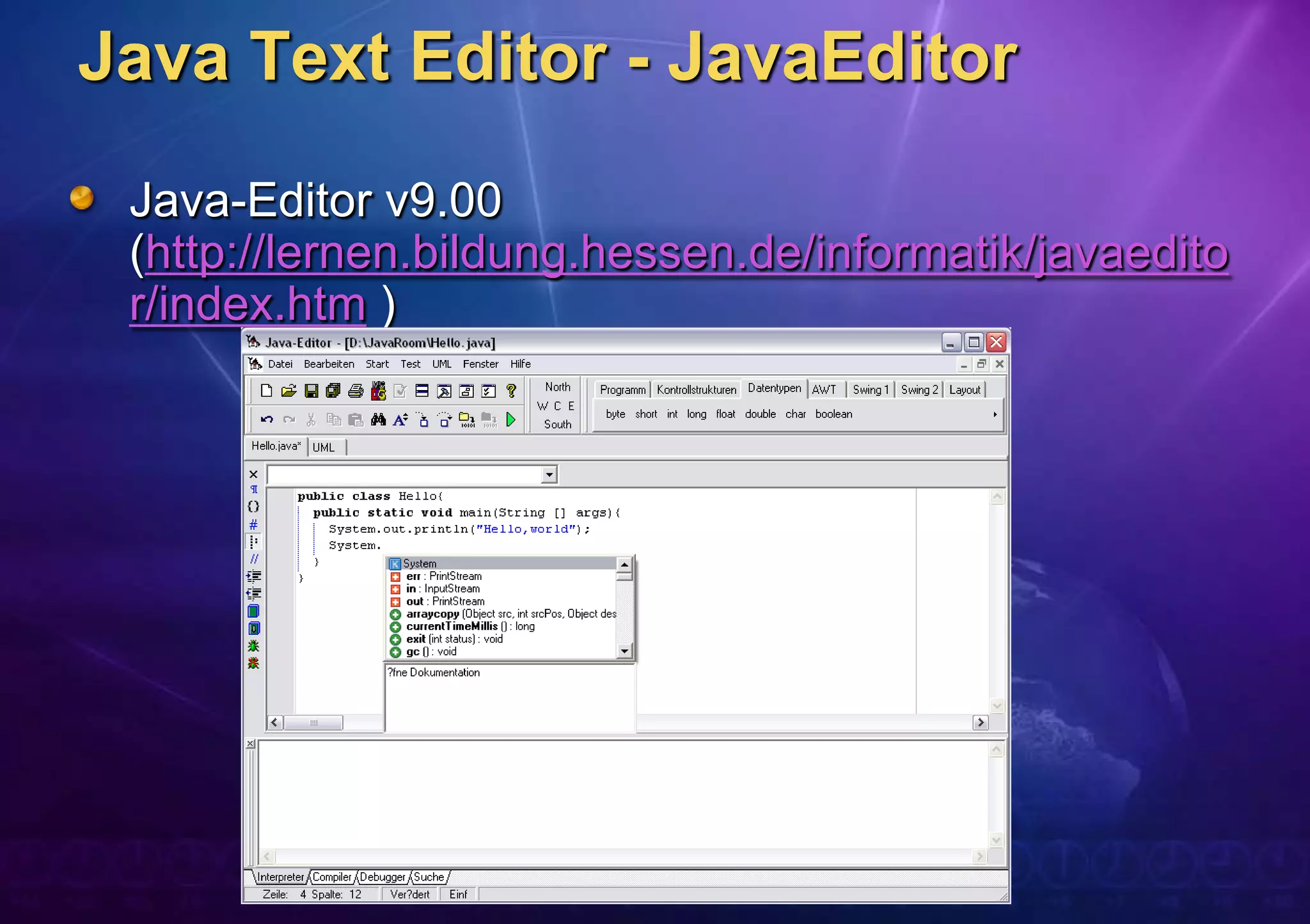
Task: Click the dotted-arc step over box icon
Action: tap(445, 419)
